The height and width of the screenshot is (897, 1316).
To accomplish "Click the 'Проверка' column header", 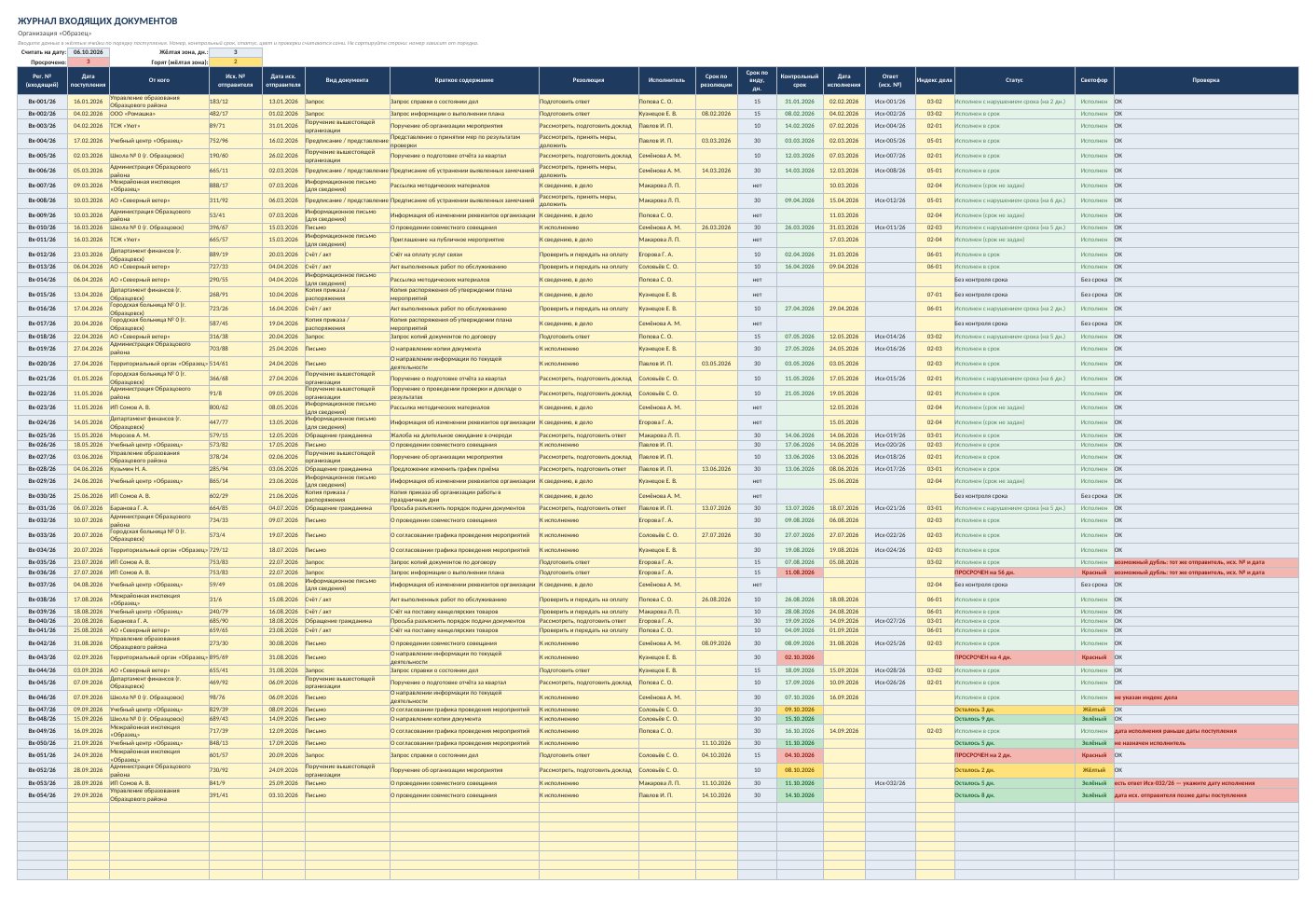I will point(1206,80).
